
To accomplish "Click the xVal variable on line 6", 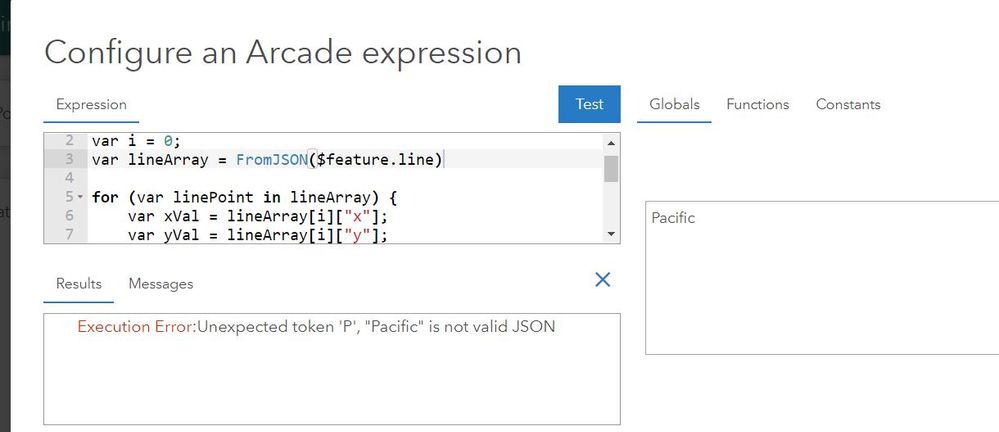I will pos(185,216).
